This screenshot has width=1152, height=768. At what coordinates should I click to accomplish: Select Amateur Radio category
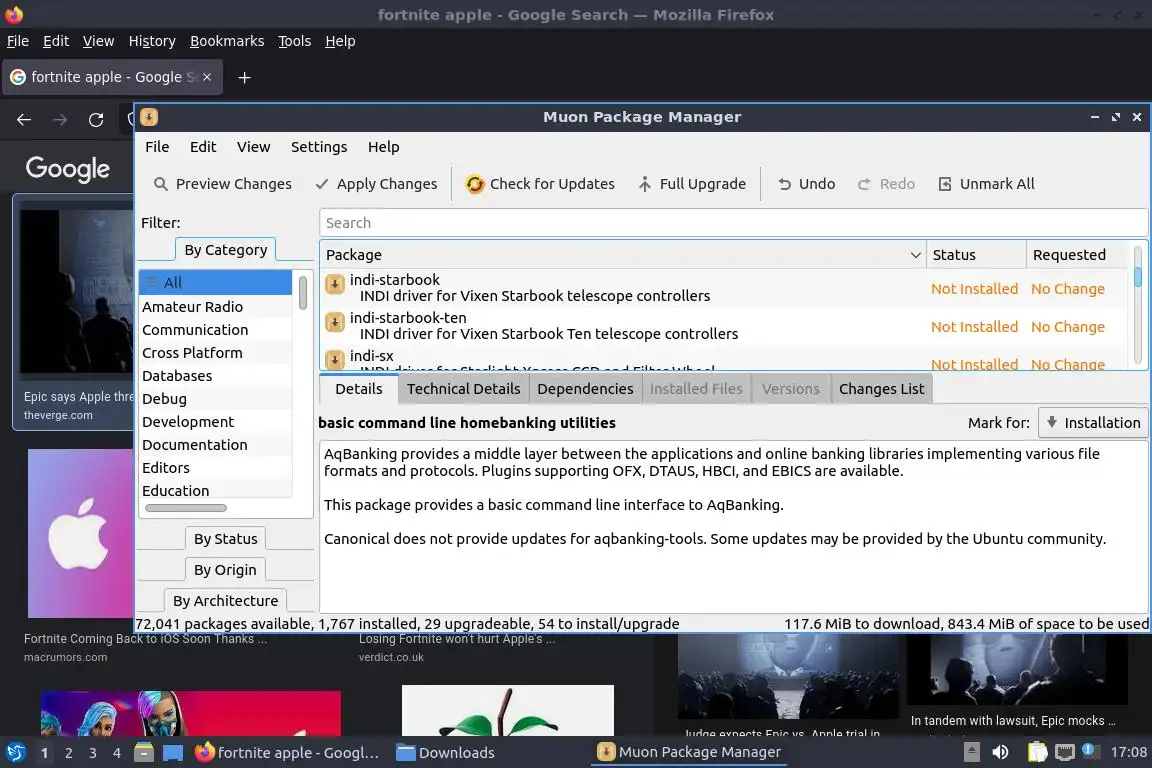click(x=215, y=306)
